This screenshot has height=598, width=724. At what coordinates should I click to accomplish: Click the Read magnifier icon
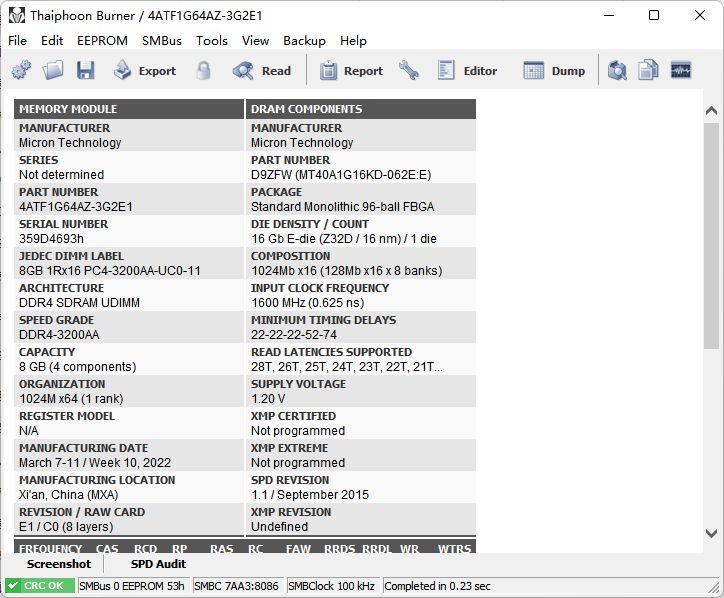click(x=243, y=71)
